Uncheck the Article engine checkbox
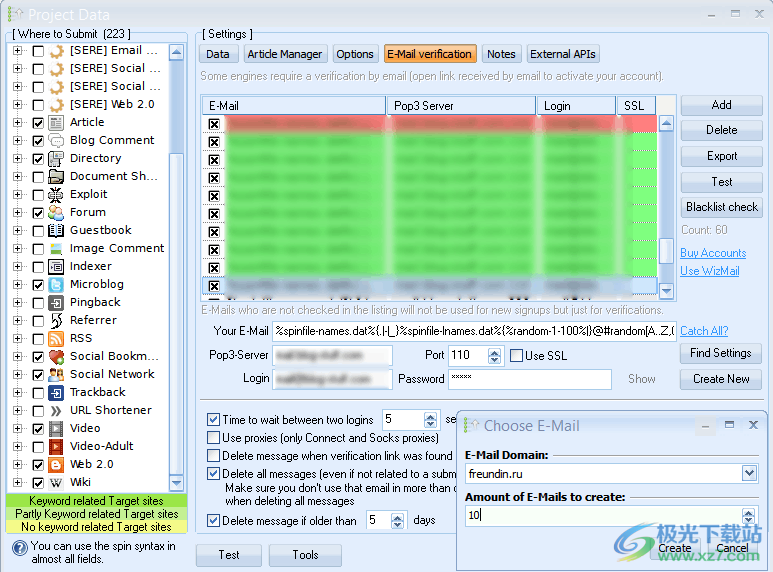The image size is (773, 572). coord(38,123)
